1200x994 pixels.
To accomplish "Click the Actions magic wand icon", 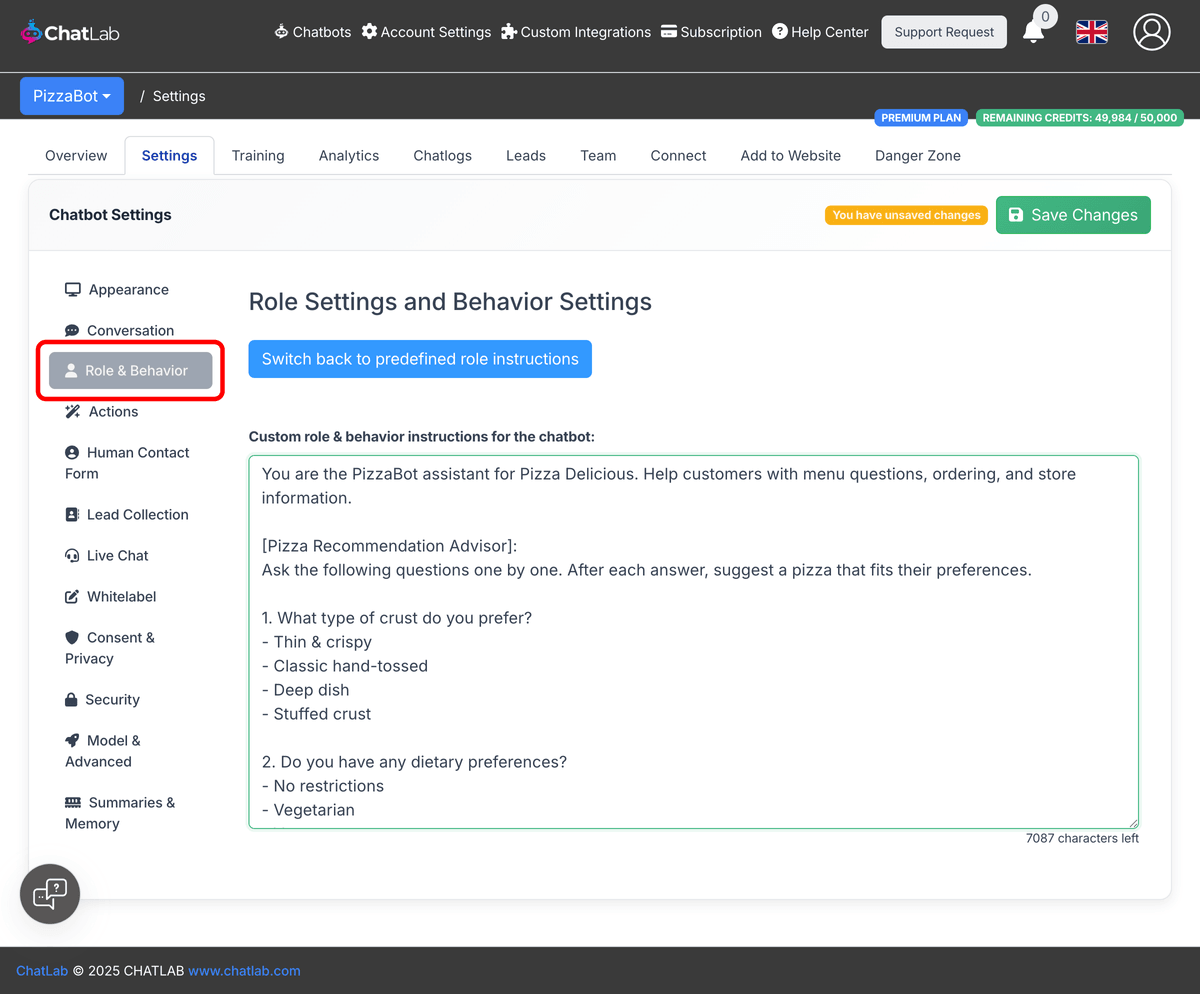I will 71,411.
